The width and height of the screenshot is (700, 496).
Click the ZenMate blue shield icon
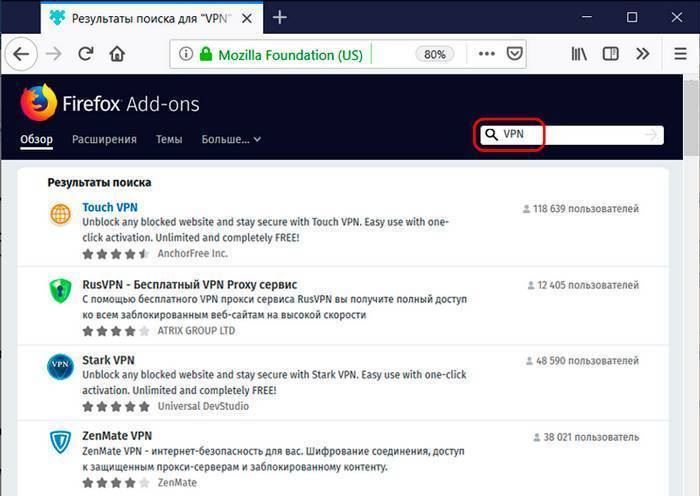(60, 442)
